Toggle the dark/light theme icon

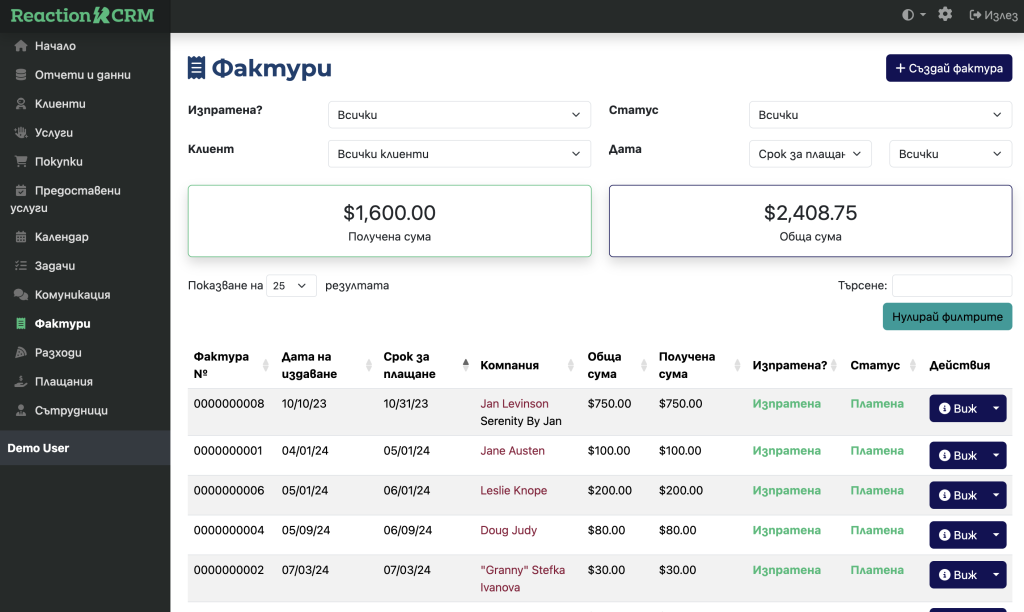click(908, 15)
